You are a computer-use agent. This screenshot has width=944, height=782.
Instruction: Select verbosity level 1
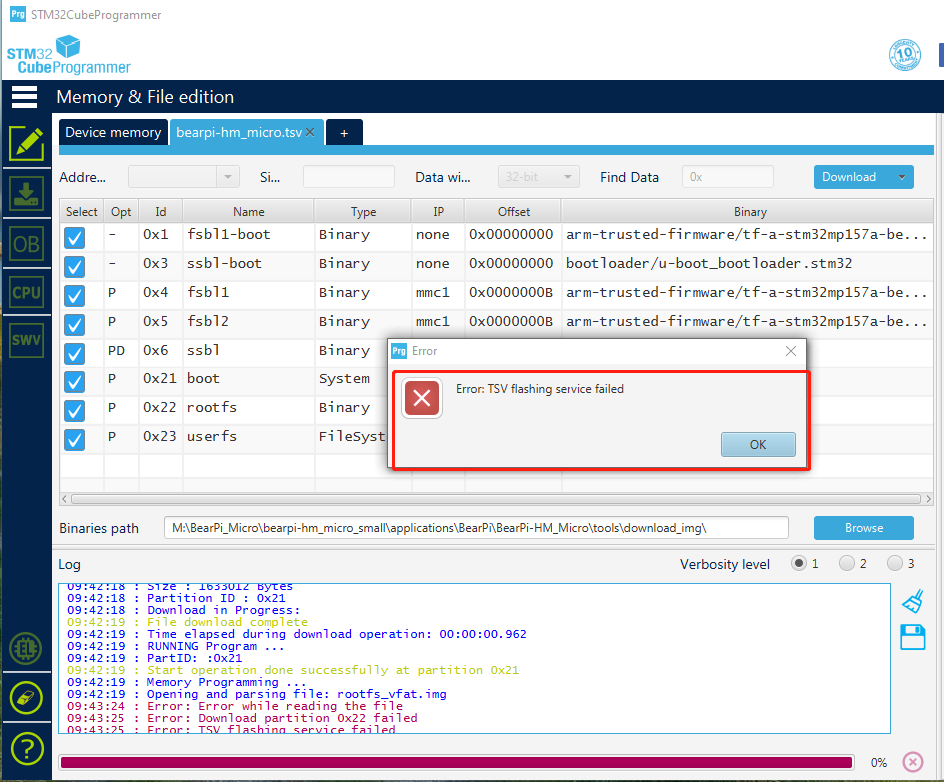coord(799,563)
